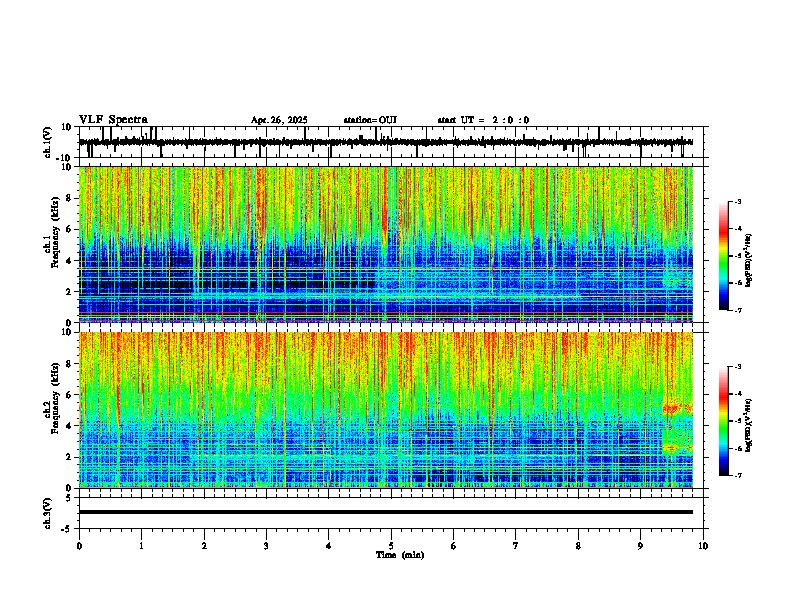Screen dimensions: 792x612
Task: Click the ch.1 "Frequency (kHz)" axis label
Action: coord(54,233)
